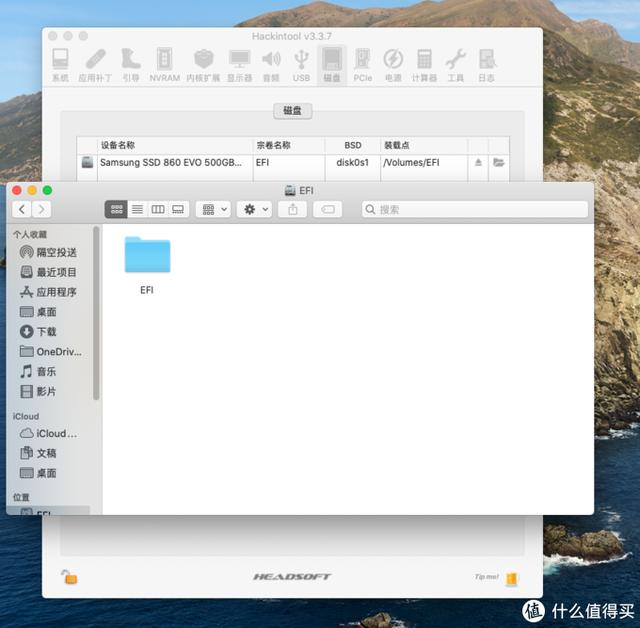This screenshot has height=628, width=640.
Task: Switch Finder to column view
Action: click(x=158, y=209)
